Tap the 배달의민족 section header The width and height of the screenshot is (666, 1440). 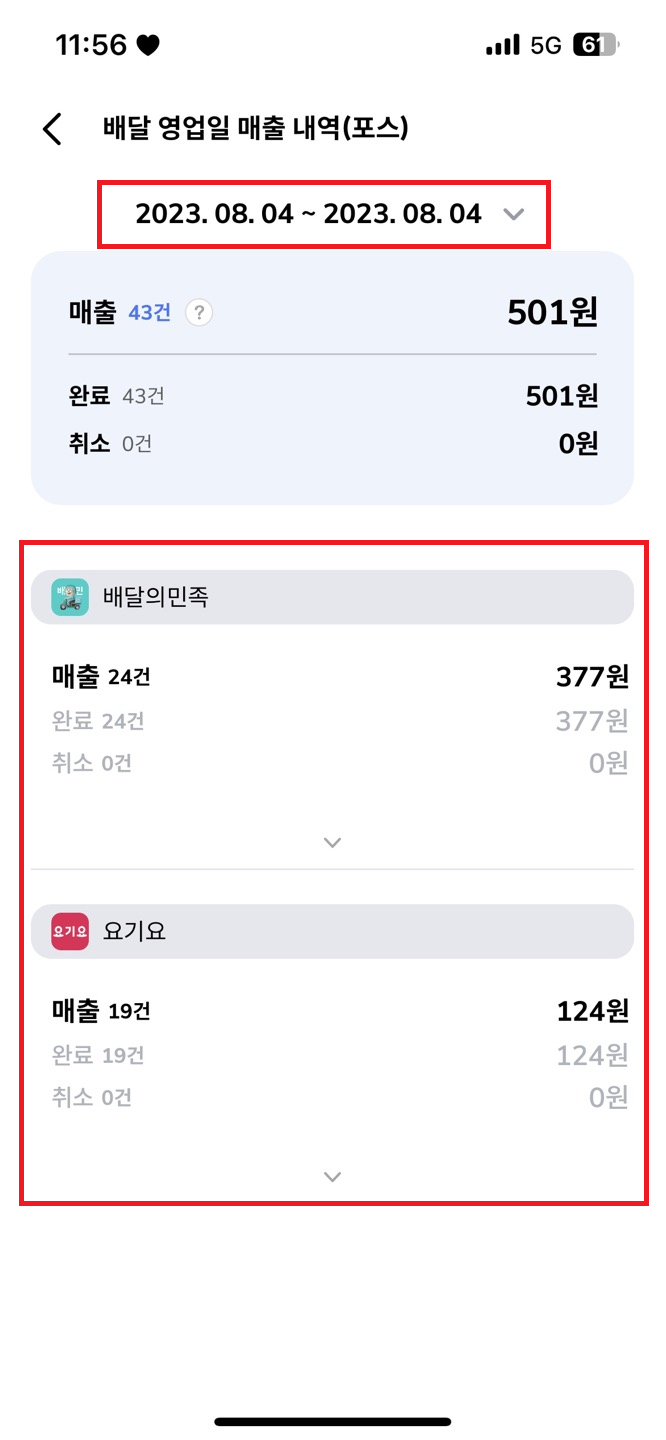pyautogui.click(x=332, y=597)
